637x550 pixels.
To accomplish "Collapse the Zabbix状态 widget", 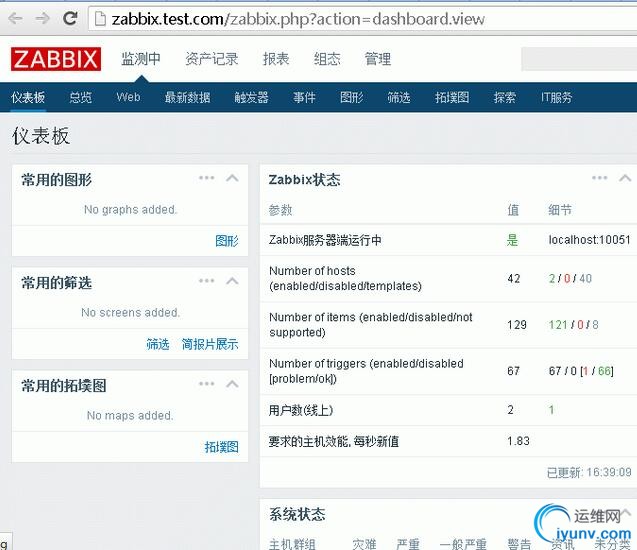I will (625, 178).
